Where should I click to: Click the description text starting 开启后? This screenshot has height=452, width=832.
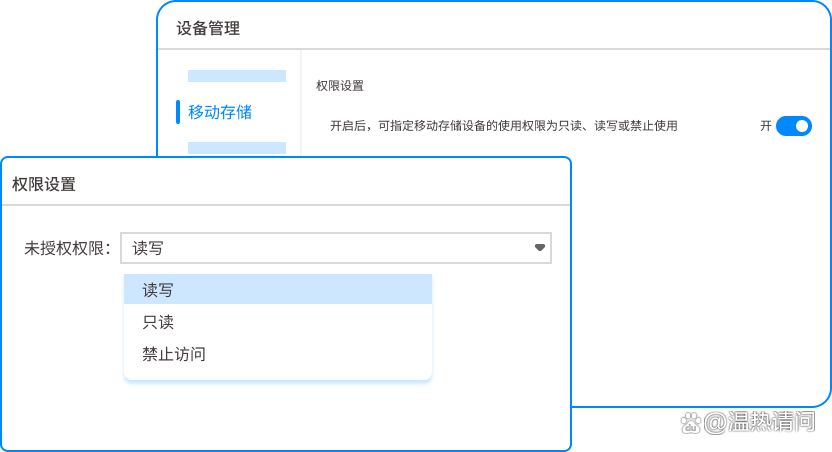[504, 126]
